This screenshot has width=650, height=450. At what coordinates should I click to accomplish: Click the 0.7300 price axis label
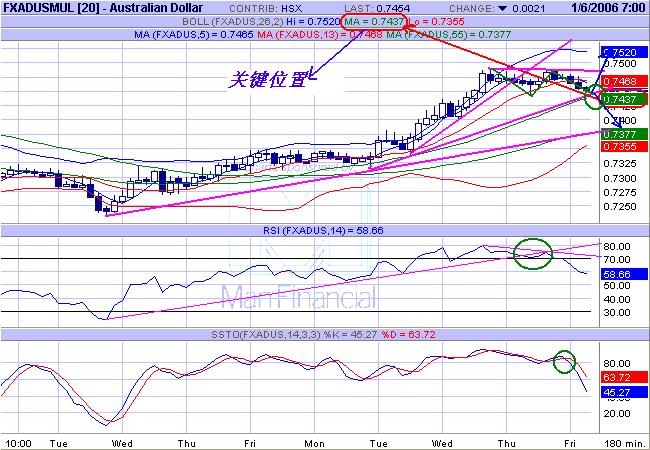(x=619, y=179)
